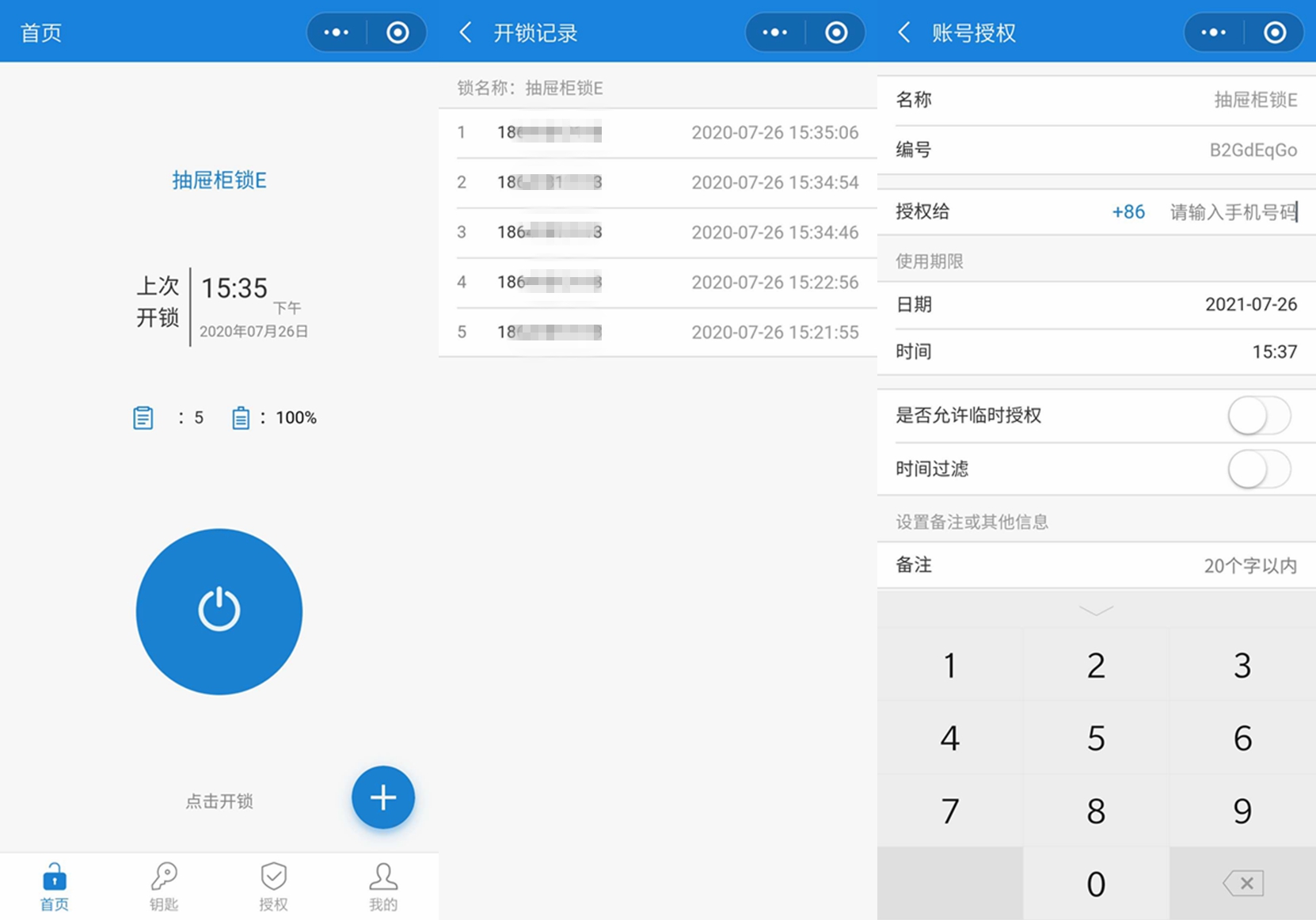Switch to the 首页 tab
This screenshot has height=920, width=1316.
point(54,884)
